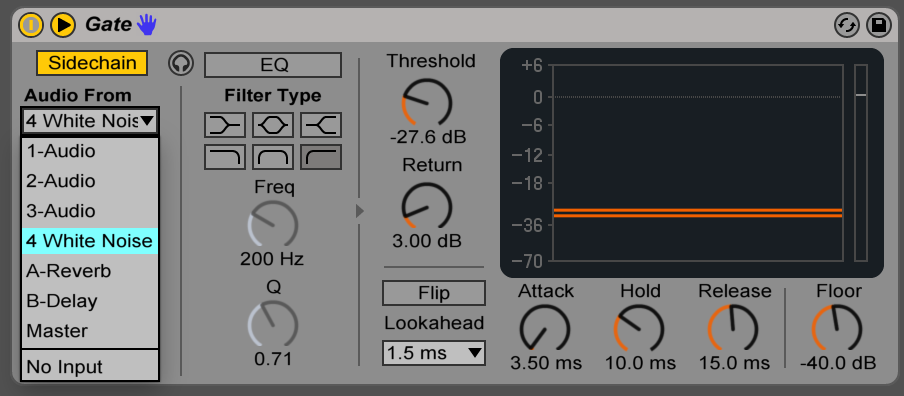Select low-pass filter type icon
This screenshot has height=396, width=904.
(225, 157)
